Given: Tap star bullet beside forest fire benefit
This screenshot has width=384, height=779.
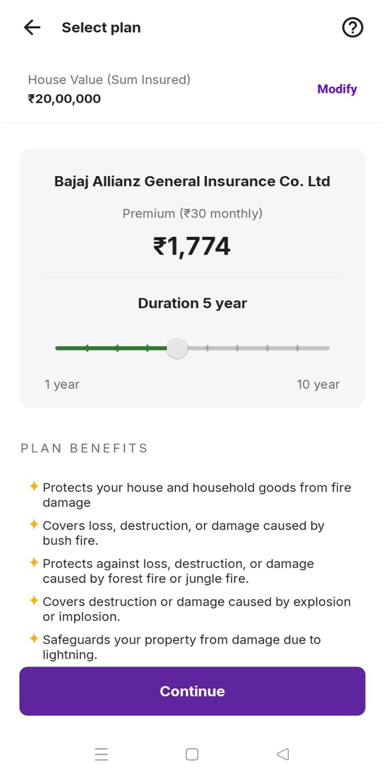Looking at the screenshot, I should pos(34,562).
